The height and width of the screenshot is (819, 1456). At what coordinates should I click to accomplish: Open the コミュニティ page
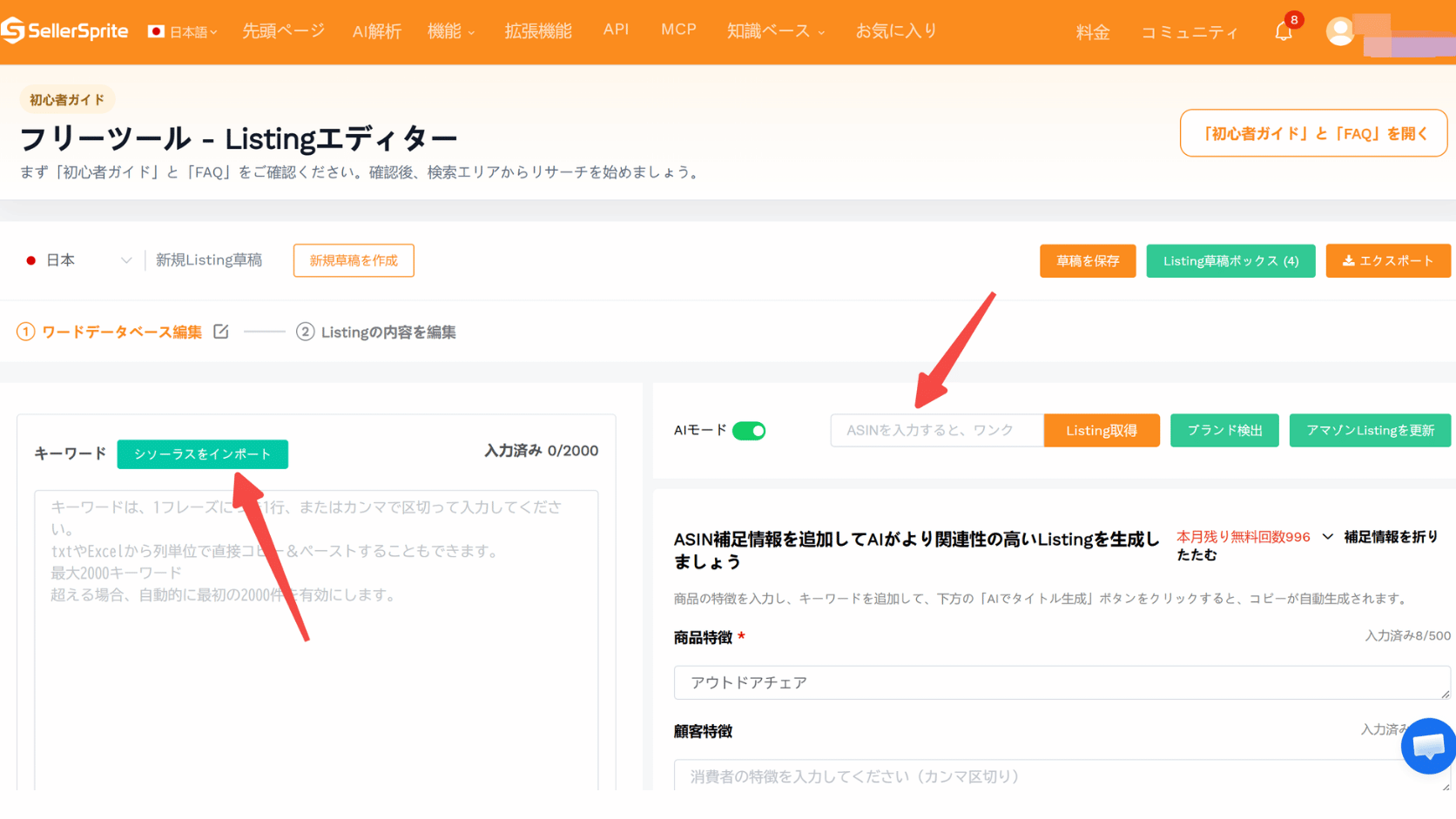1190,33
